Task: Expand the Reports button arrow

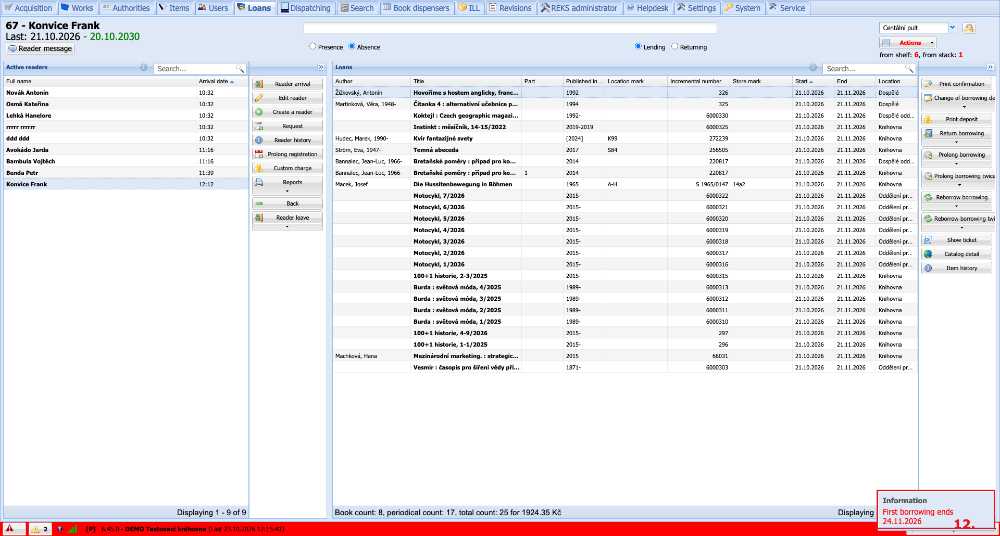Action: click(287, 190)
